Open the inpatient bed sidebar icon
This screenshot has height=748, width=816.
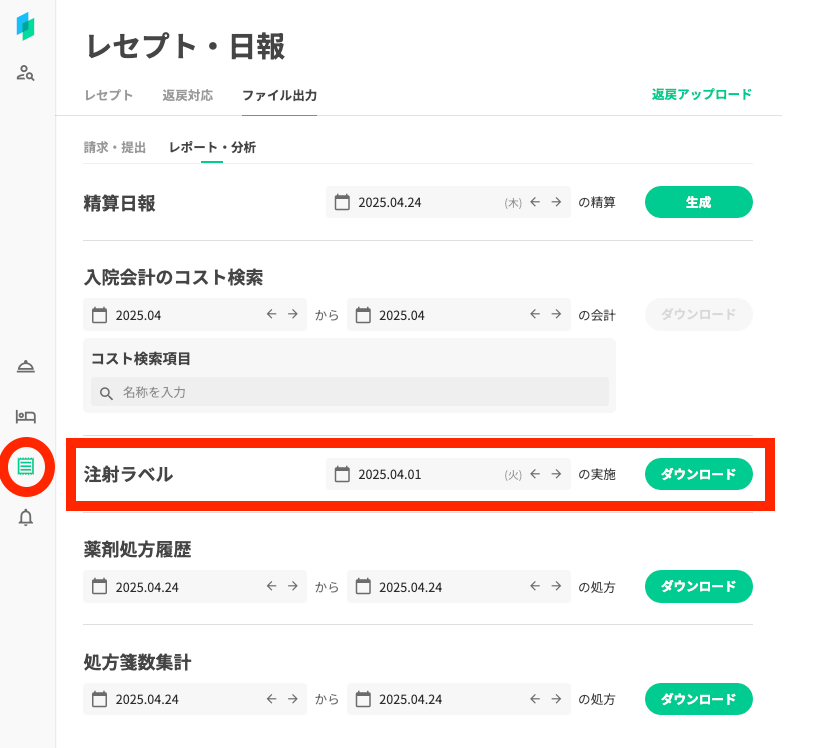click(x=26, y=416)
